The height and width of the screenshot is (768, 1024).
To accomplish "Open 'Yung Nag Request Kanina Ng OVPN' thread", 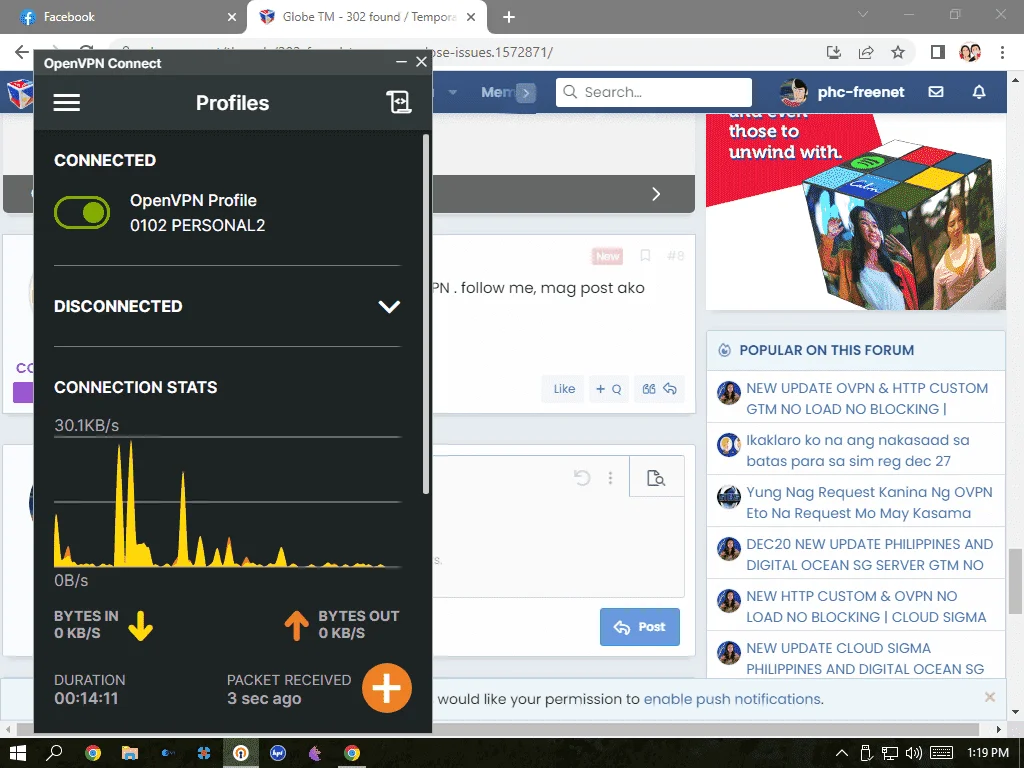I will [869, 502].
